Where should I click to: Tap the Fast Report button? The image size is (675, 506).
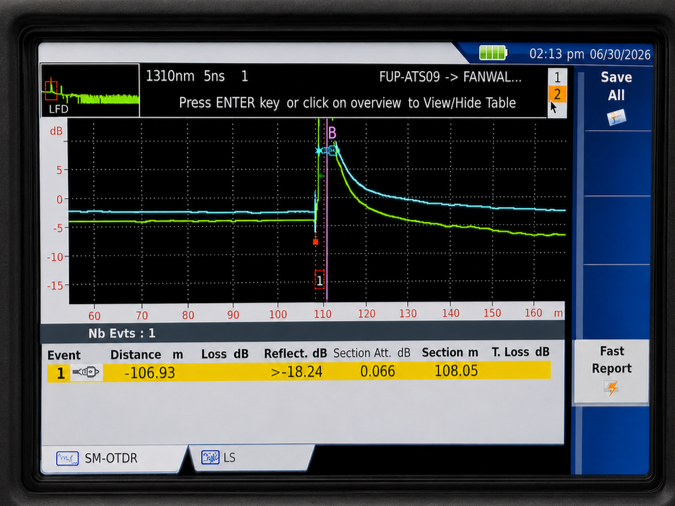coord(611,371)
